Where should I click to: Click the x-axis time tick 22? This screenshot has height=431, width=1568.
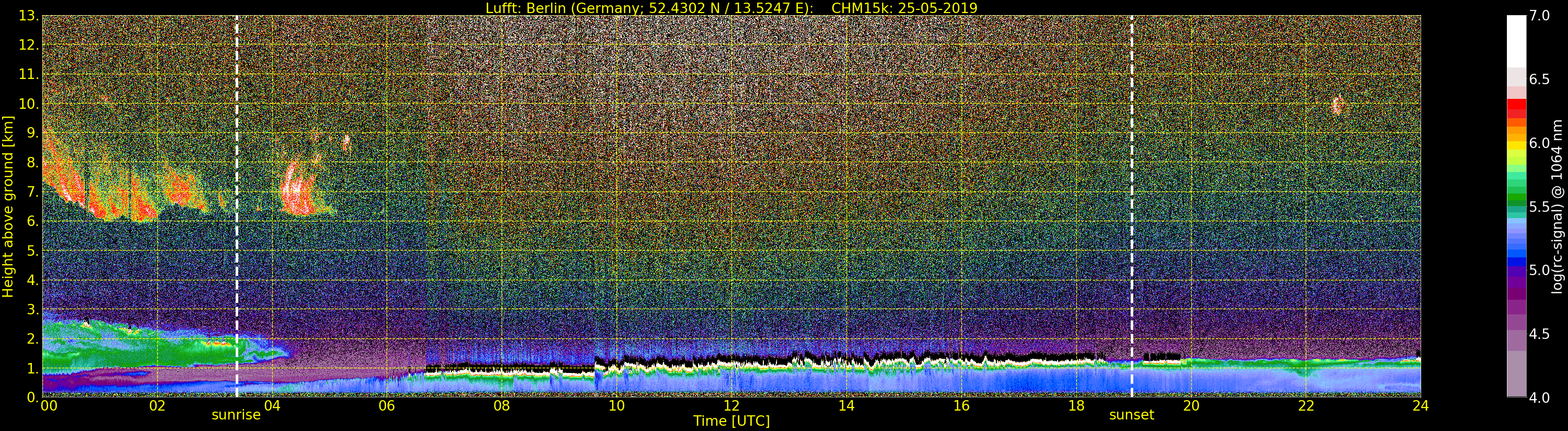click(1306, 406)
